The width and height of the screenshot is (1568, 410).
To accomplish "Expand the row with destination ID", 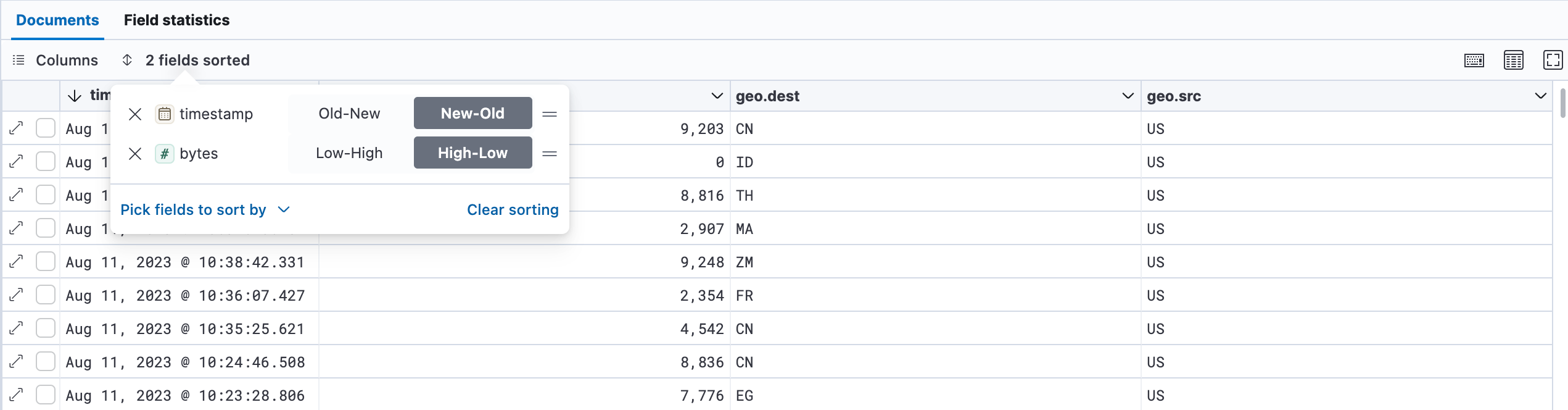I will pos(17,162).
